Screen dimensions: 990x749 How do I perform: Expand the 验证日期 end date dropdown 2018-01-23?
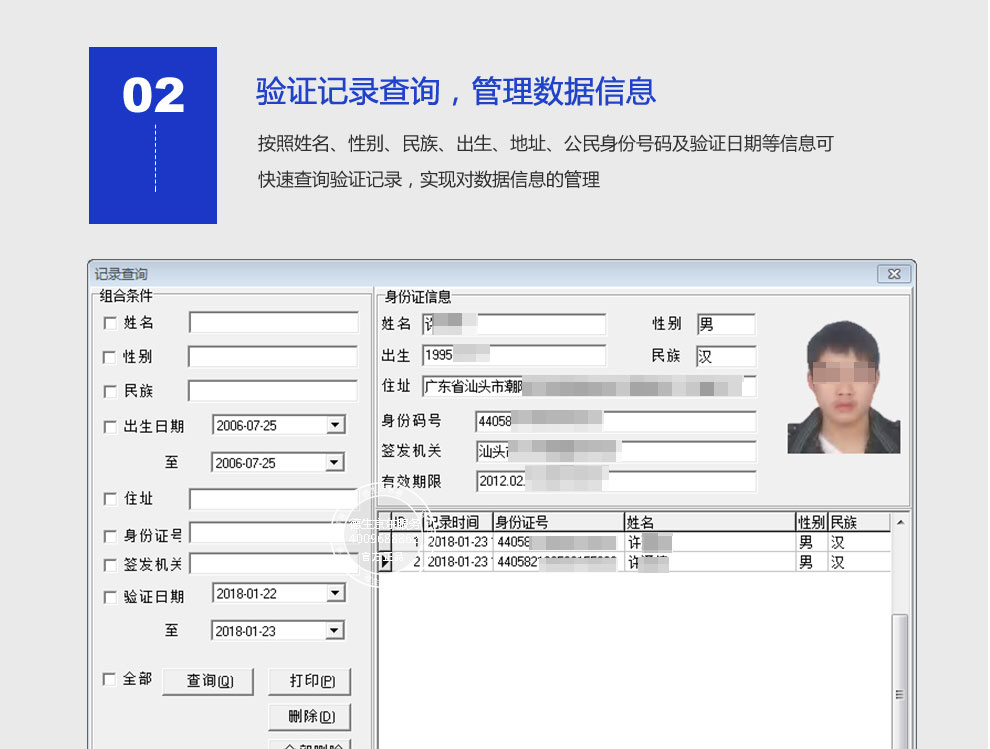335,631
